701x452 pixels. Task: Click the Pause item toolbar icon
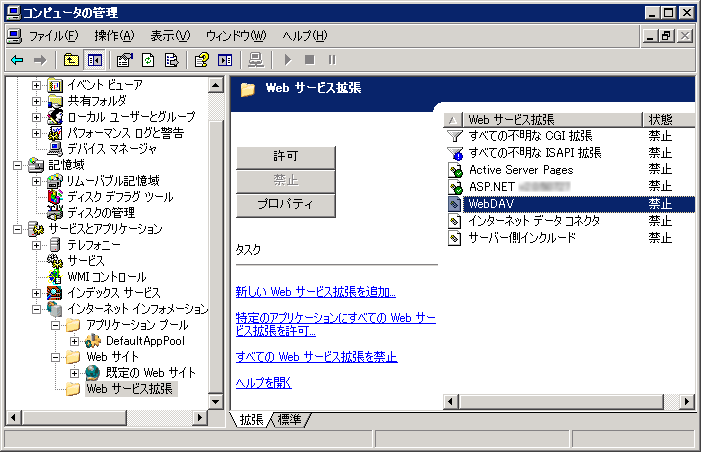332,60
